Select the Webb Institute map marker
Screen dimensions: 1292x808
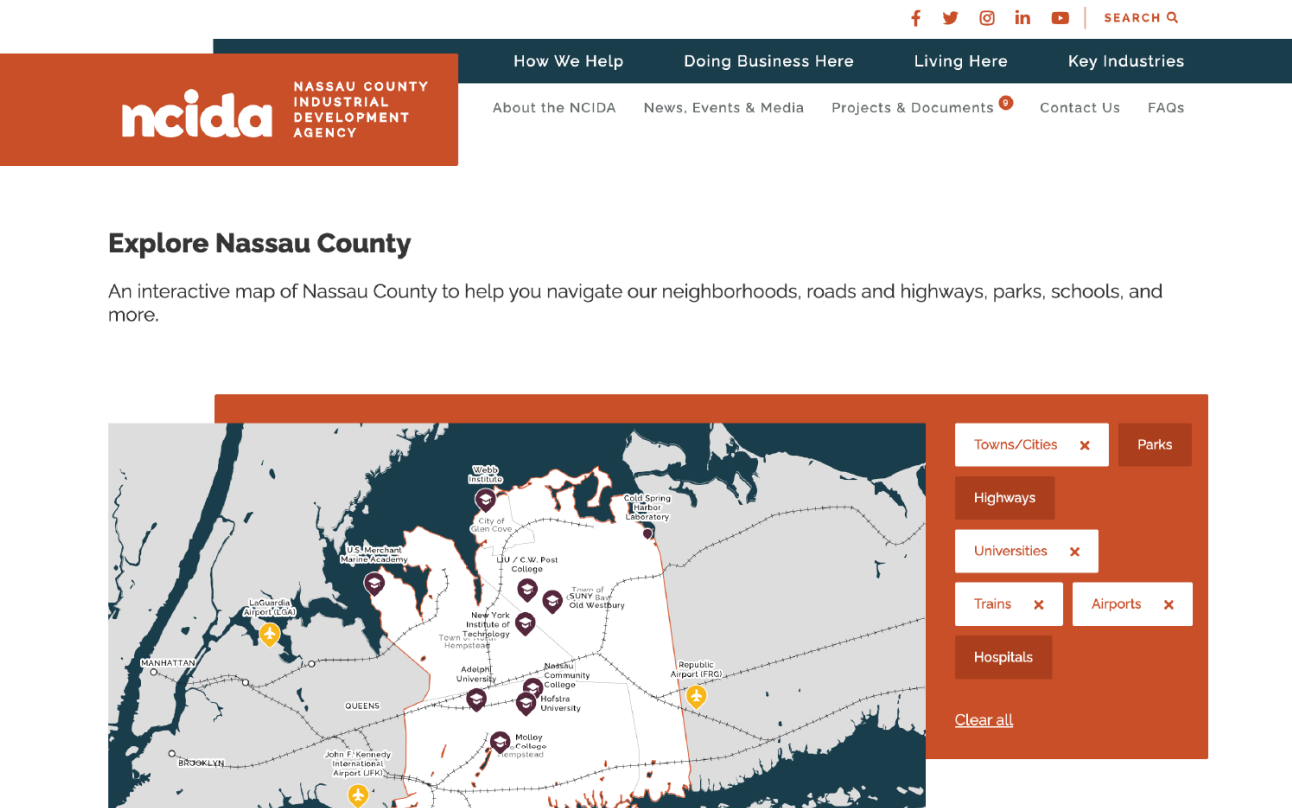485,499
